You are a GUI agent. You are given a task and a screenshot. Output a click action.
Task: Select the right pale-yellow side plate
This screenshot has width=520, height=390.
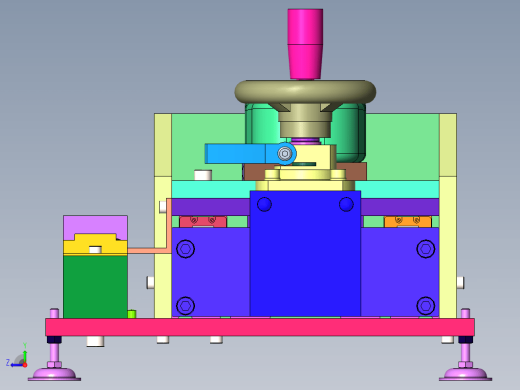[x=448, y=216]
